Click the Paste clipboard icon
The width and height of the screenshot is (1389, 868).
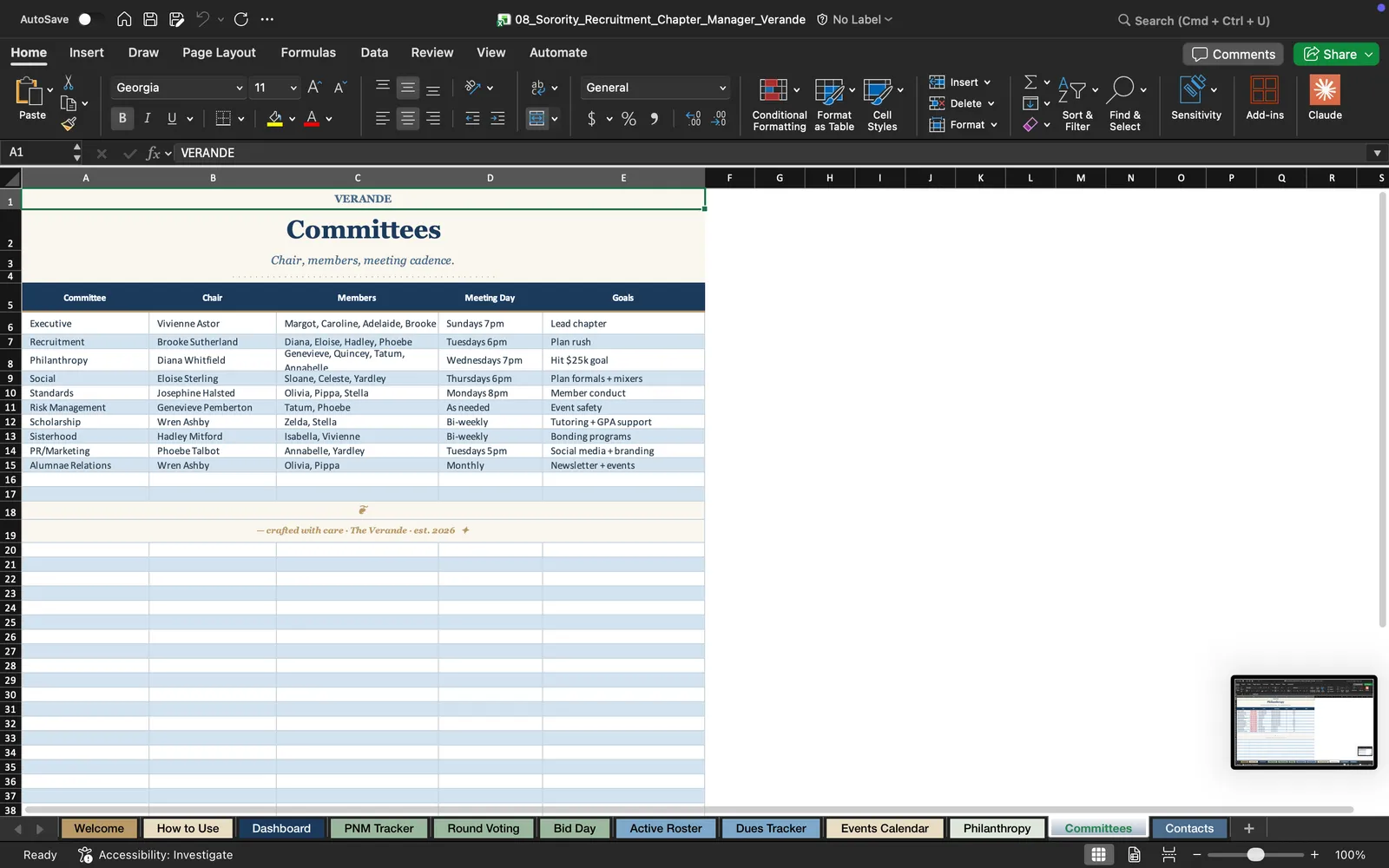[29, 90]
